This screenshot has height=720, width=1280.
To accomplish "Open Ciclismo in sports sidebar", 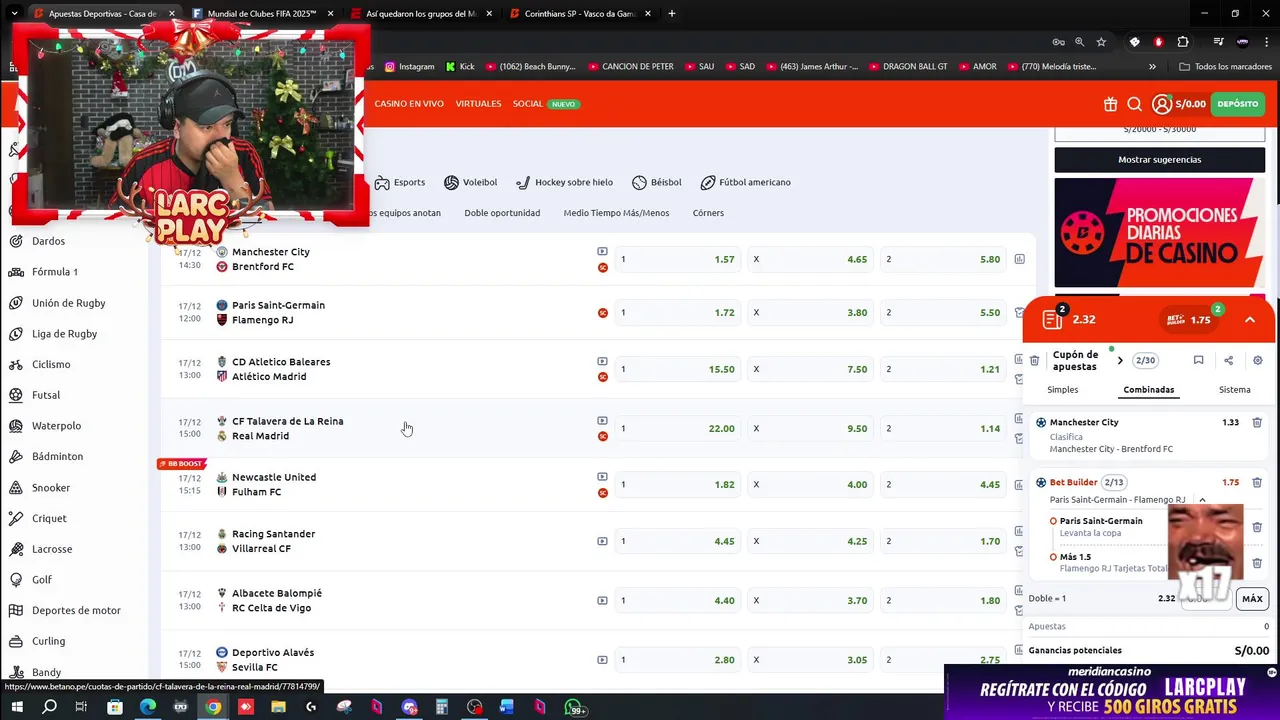I will click(51, 365).
